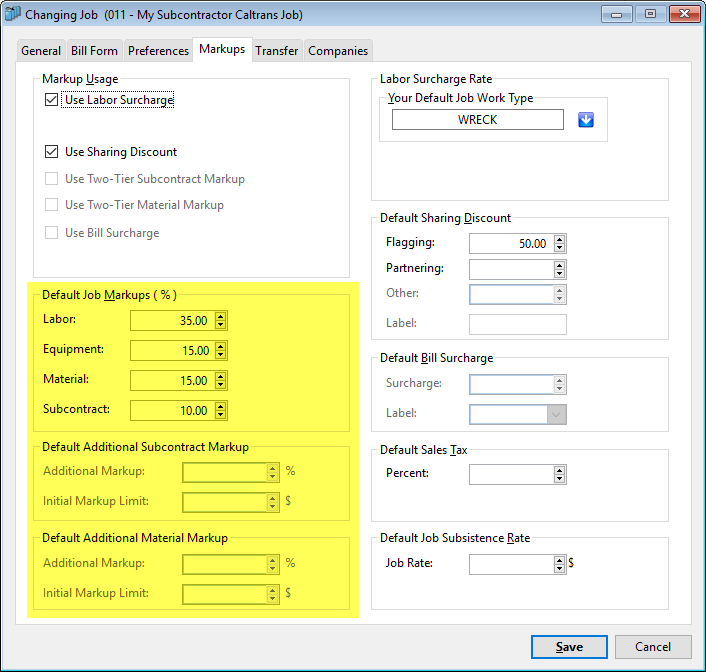Decrease the Sales Tax Percent value

(559, 479)
